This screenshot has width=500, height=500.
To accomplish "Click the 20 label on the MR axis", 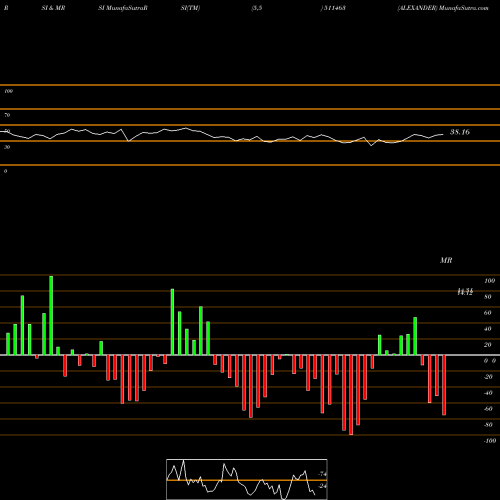I will pyautogui.click(x=487, y=345).
